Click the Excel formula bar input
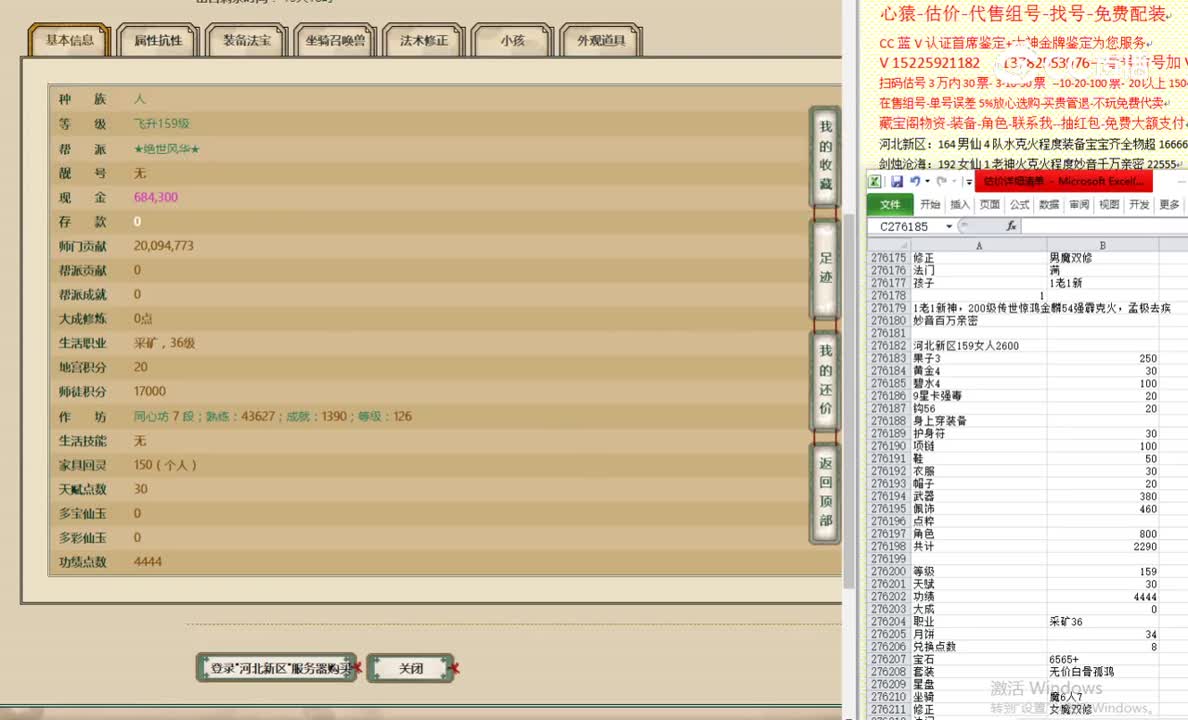Viewport: 1188px width, 720px height. pos(1105,226)
